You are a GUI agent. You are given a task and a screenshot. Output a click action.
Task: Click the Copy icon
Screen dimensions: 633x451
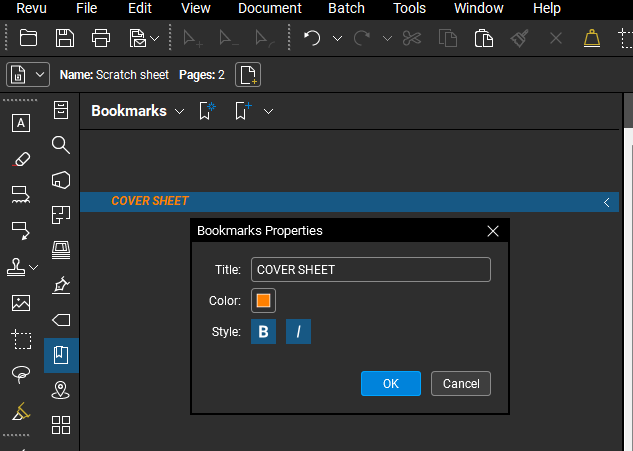coord(448,38)
